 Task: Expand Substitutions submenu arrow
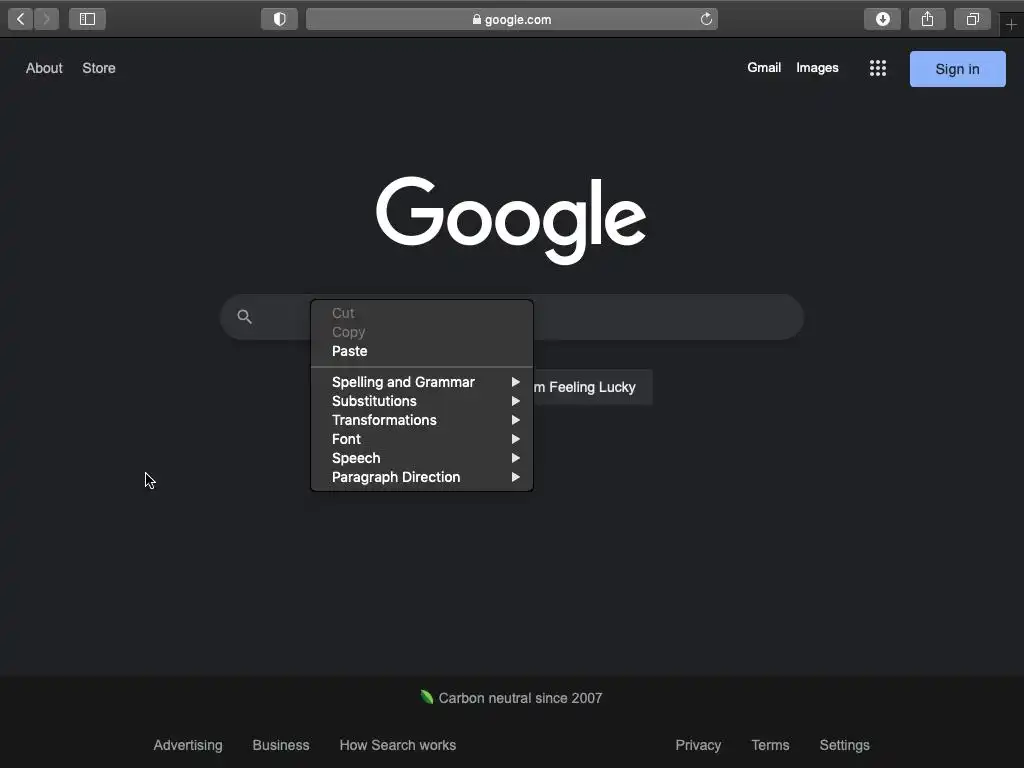tap(515, 401)
